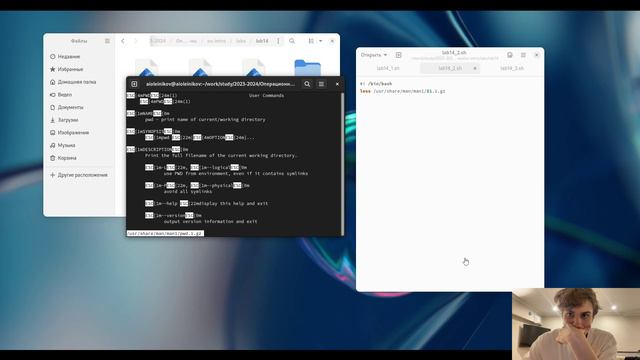This screenshot has width=640, height=360.
Task: Go forward in the Files window
Action: click(136, 41)
